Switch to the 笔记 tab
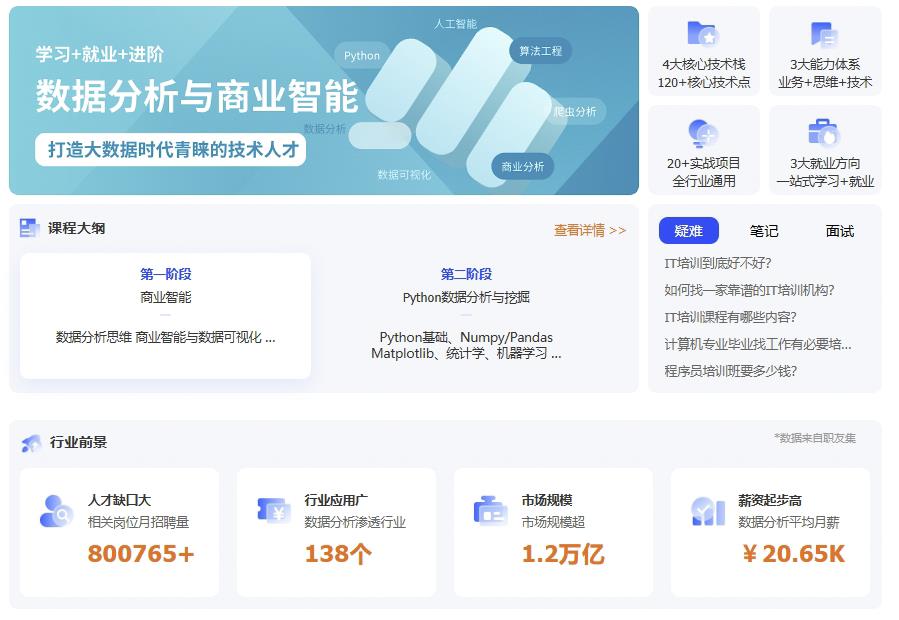Image resolution: width=899 pixels, height=620 pixels. tap(764, 231)
